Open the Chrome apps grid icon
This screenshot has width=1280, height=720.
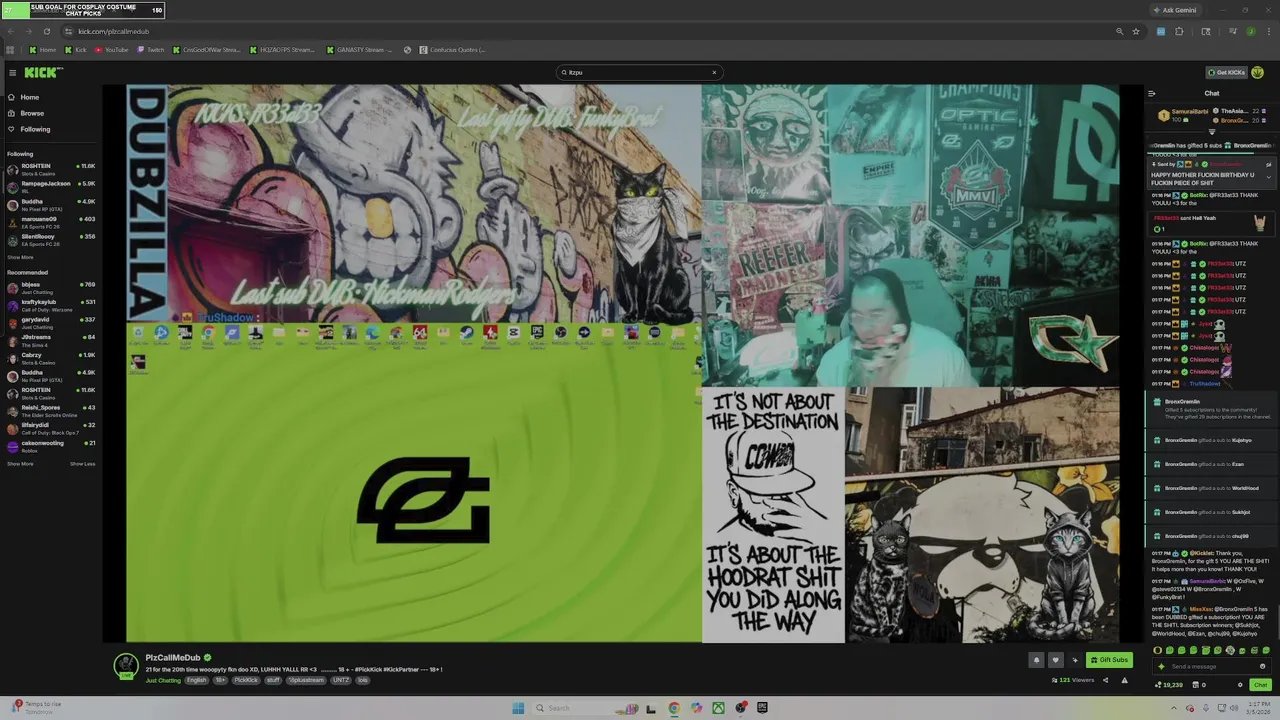click(10, 49)
